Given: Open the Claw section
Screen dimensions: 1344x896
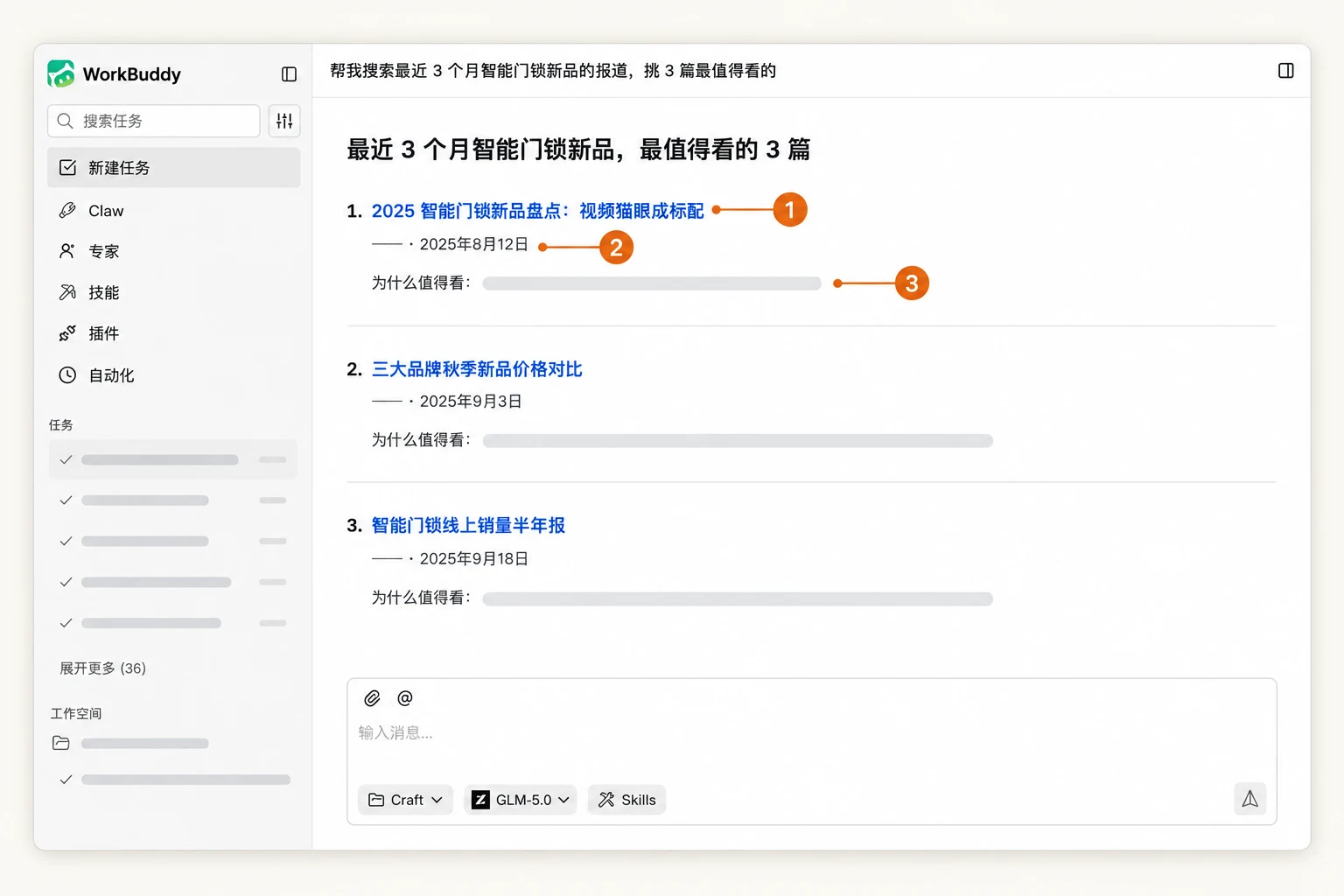Looking at the screenshot, I should tap(173, 211).
